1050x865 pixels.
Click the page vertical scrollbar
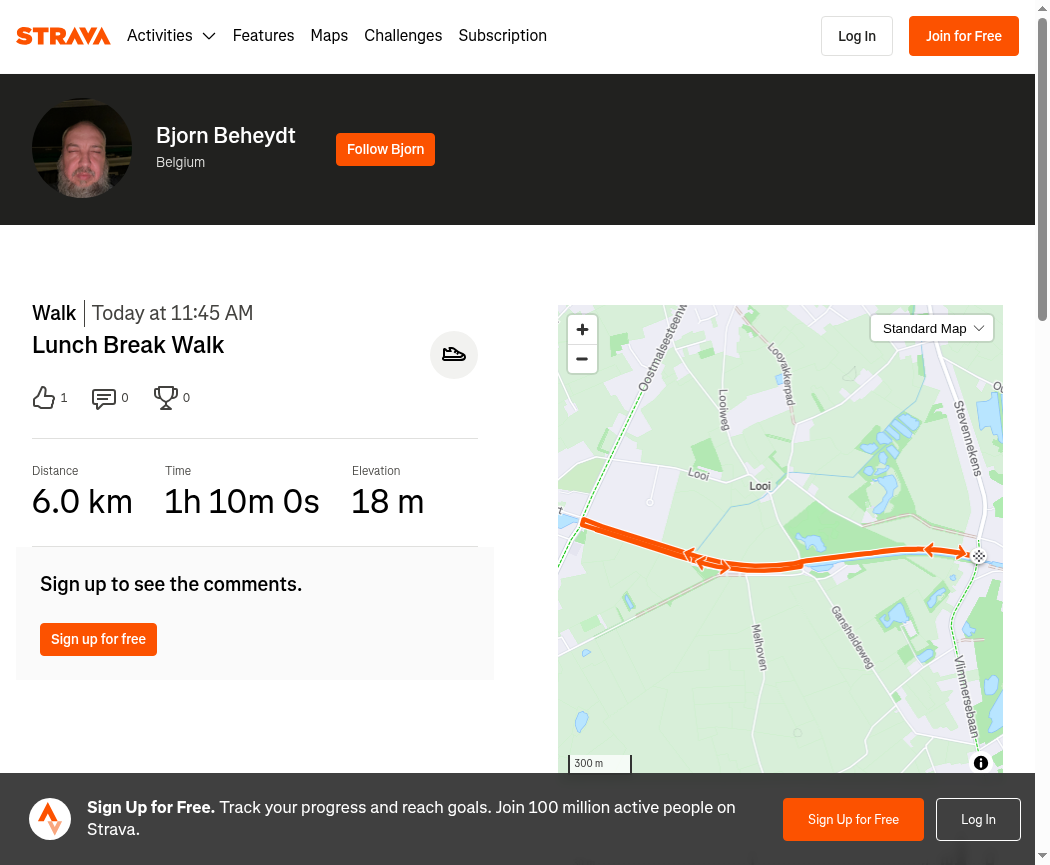[1042, 432]
